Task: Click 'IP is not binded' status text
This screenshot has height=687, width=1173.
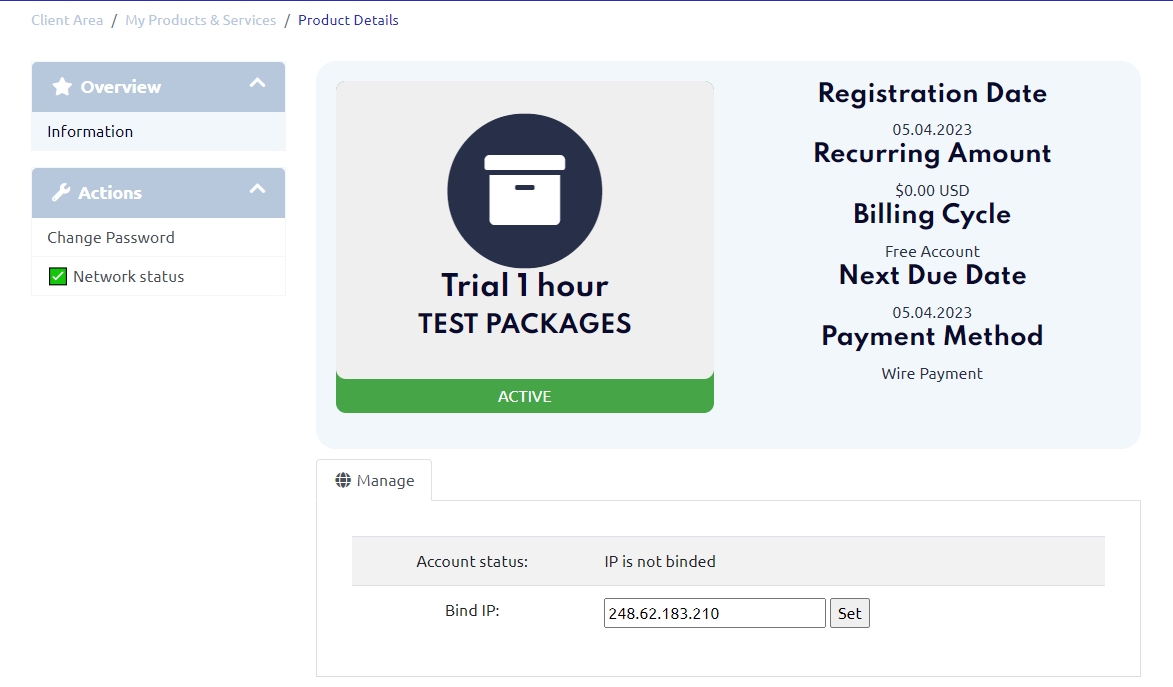Action: click(660, 561)
